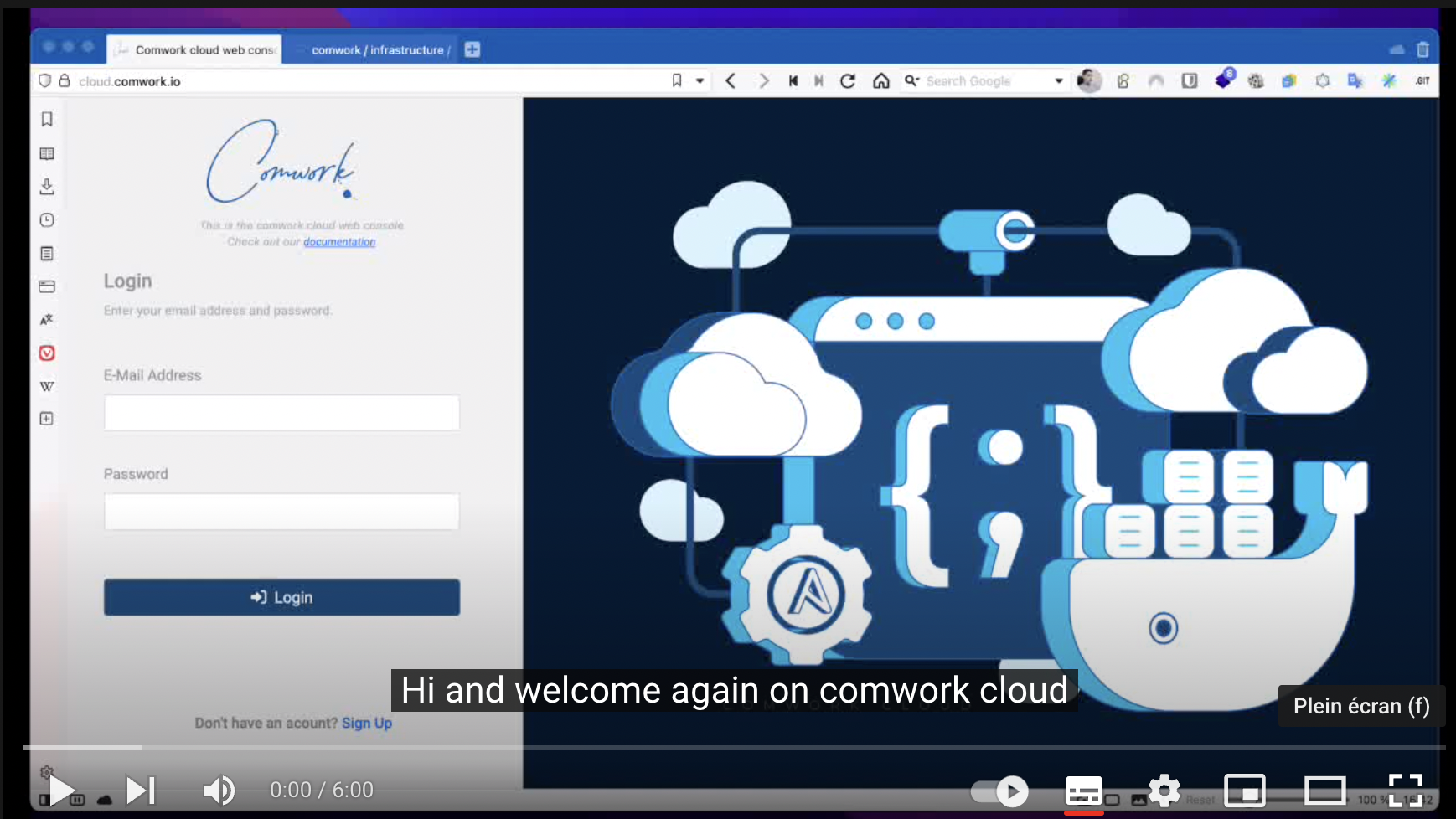The image size is (1456, 819).
Task: Open the user profile avatar
Action: 1089,80
